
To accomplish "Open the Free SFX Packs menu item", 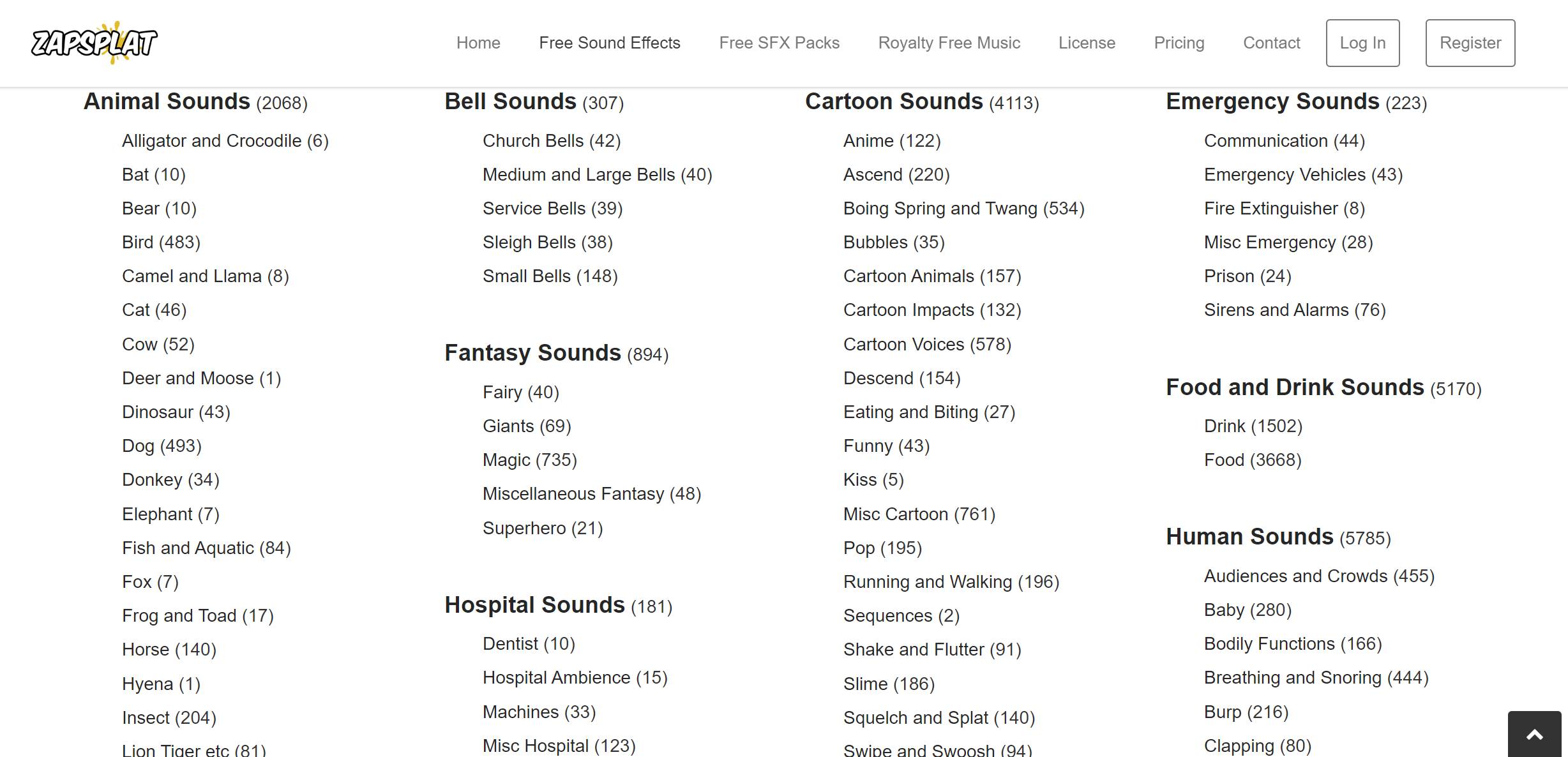I will [779, 43].
